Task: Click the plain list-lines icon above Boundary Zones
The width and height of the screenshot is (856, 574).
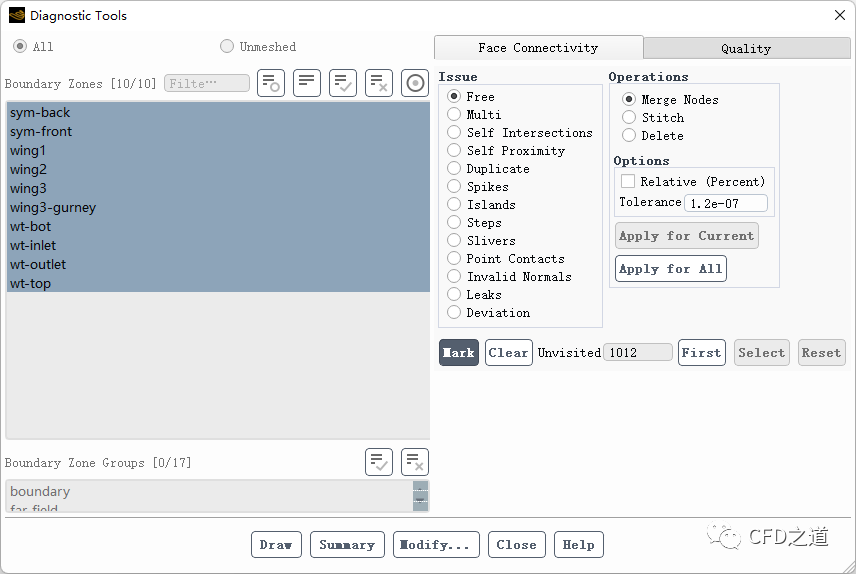Action: tap(307, 83)
